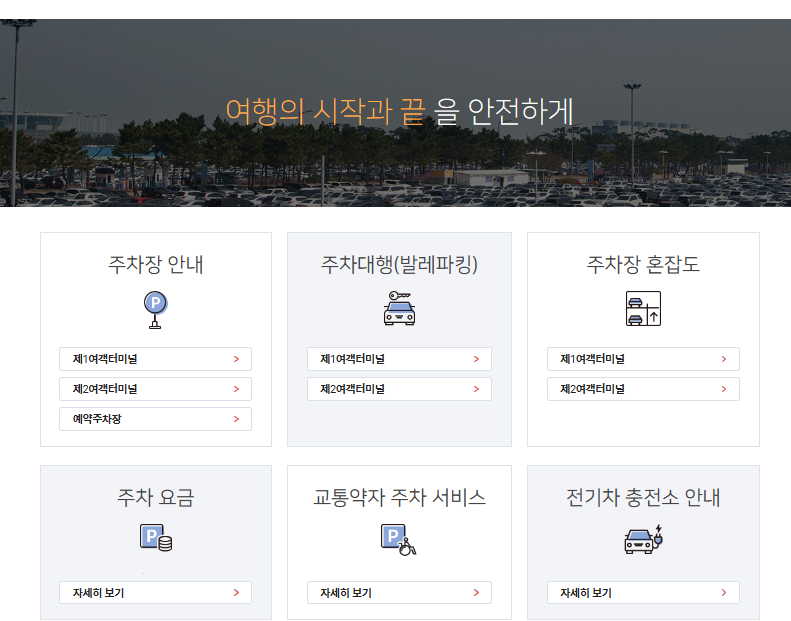Image resolution: width=791 pixels, height=621 pixels.
Task: Click the 교통약자 주차 서비스 heading
Action: click(399, 497)
